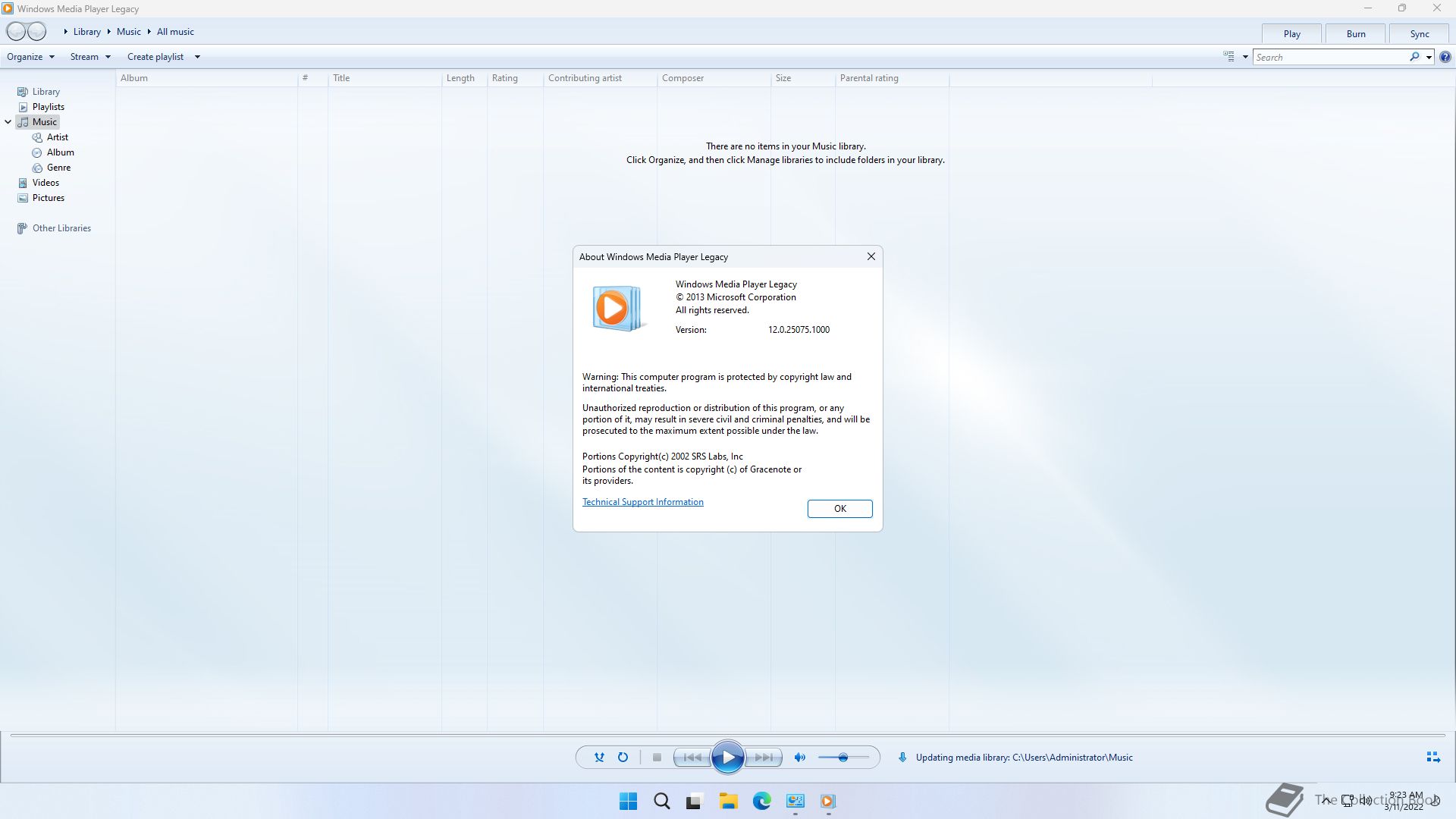This screenshot has width=1456, height=819.
Task: Open the Organize menu
Action: click(30, 57)
